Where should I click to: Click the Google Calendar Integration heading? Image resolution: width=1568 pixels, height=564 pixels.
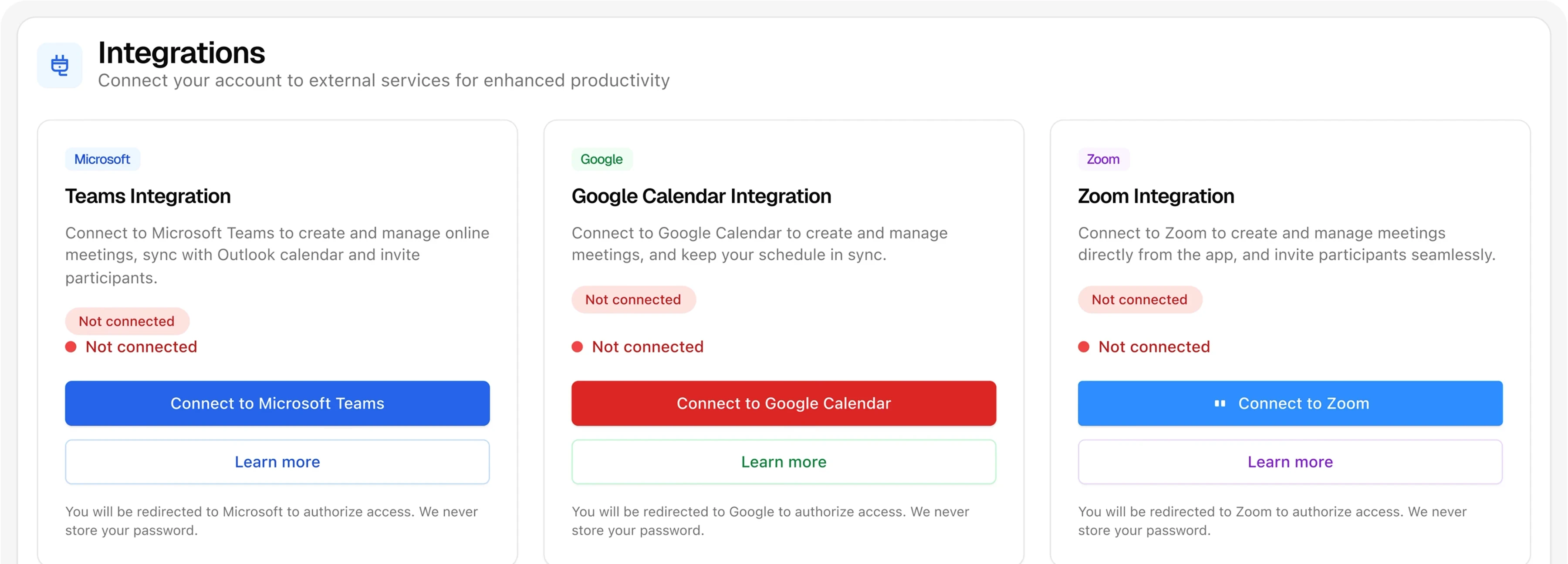(x=701, y=196)
